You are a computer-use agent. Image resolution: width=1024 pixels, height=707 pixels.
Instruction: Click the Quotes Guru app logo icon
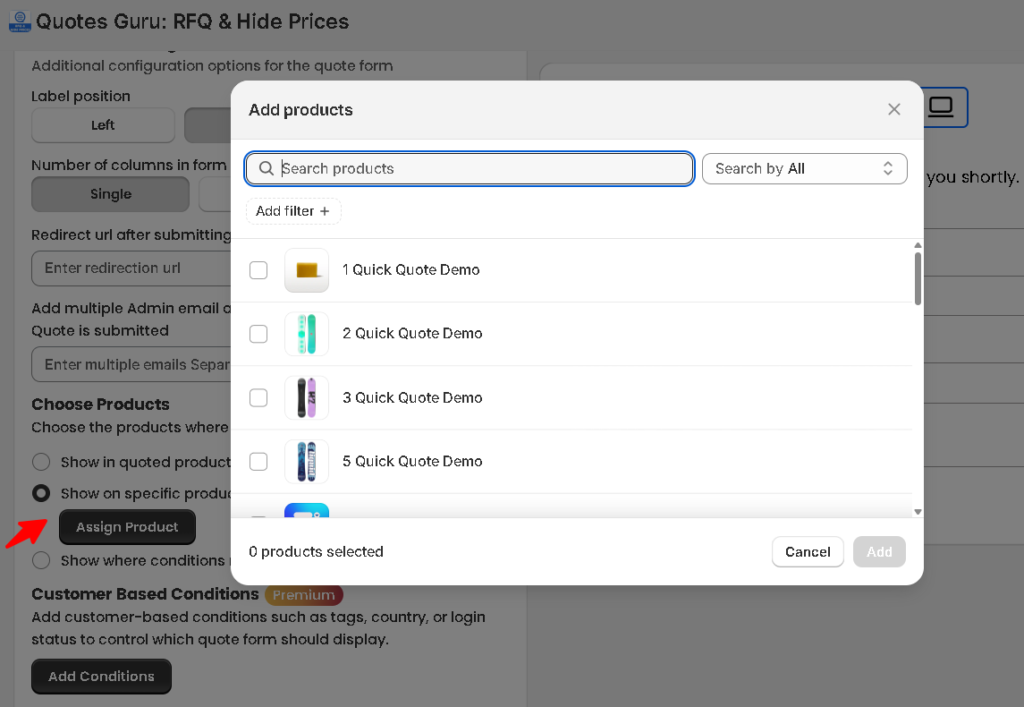pyautogui.click(x=20, y=22)
